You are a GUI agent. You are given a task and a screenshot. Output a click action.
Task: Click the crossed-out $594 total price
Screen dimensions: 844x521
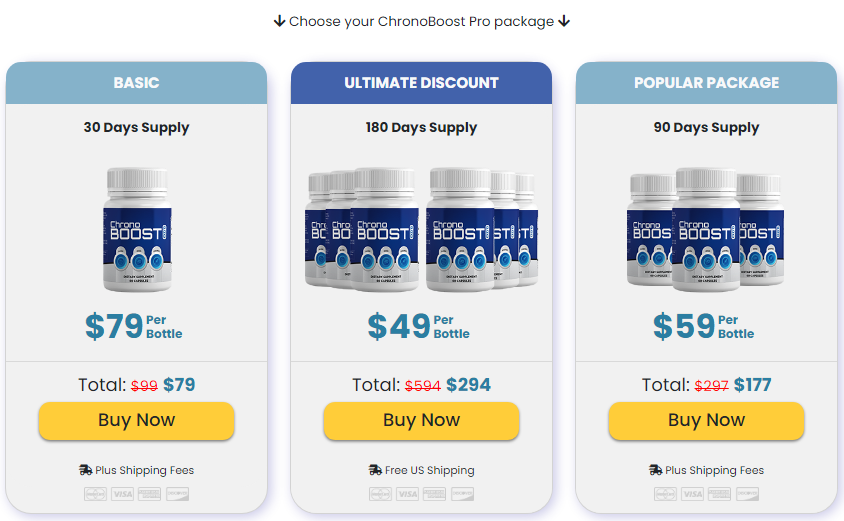pos(422,386)
